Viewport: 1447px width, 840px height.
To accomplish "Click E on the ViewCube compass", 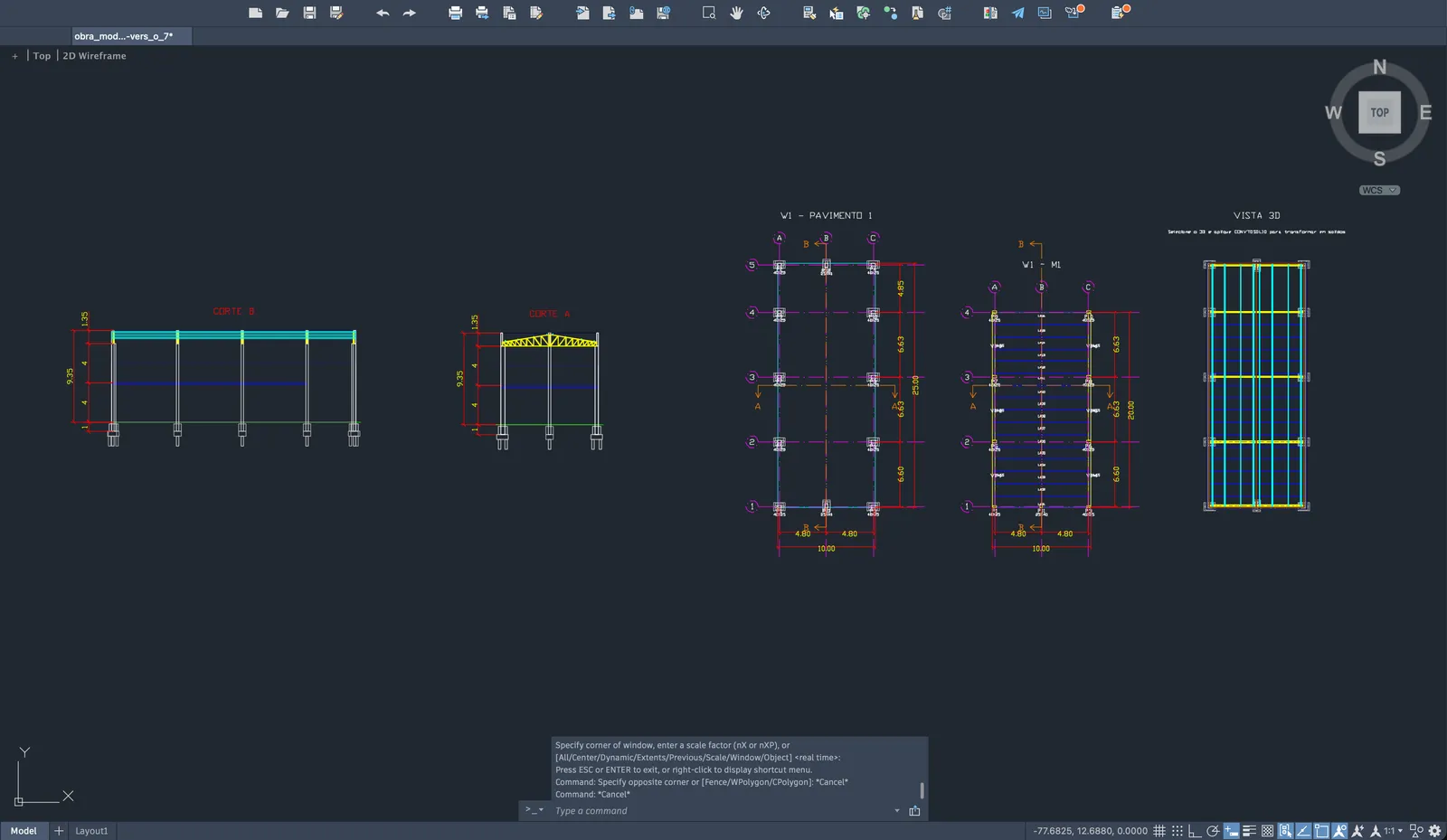I will tap(1425, 113).
